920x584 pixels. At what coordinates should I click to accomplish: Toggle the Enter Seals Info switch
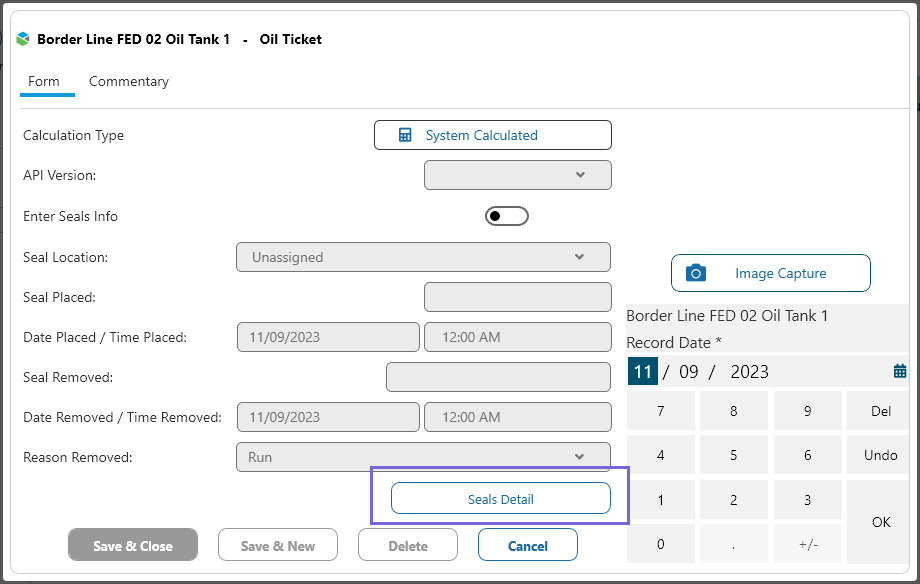[x=506, y=216]
